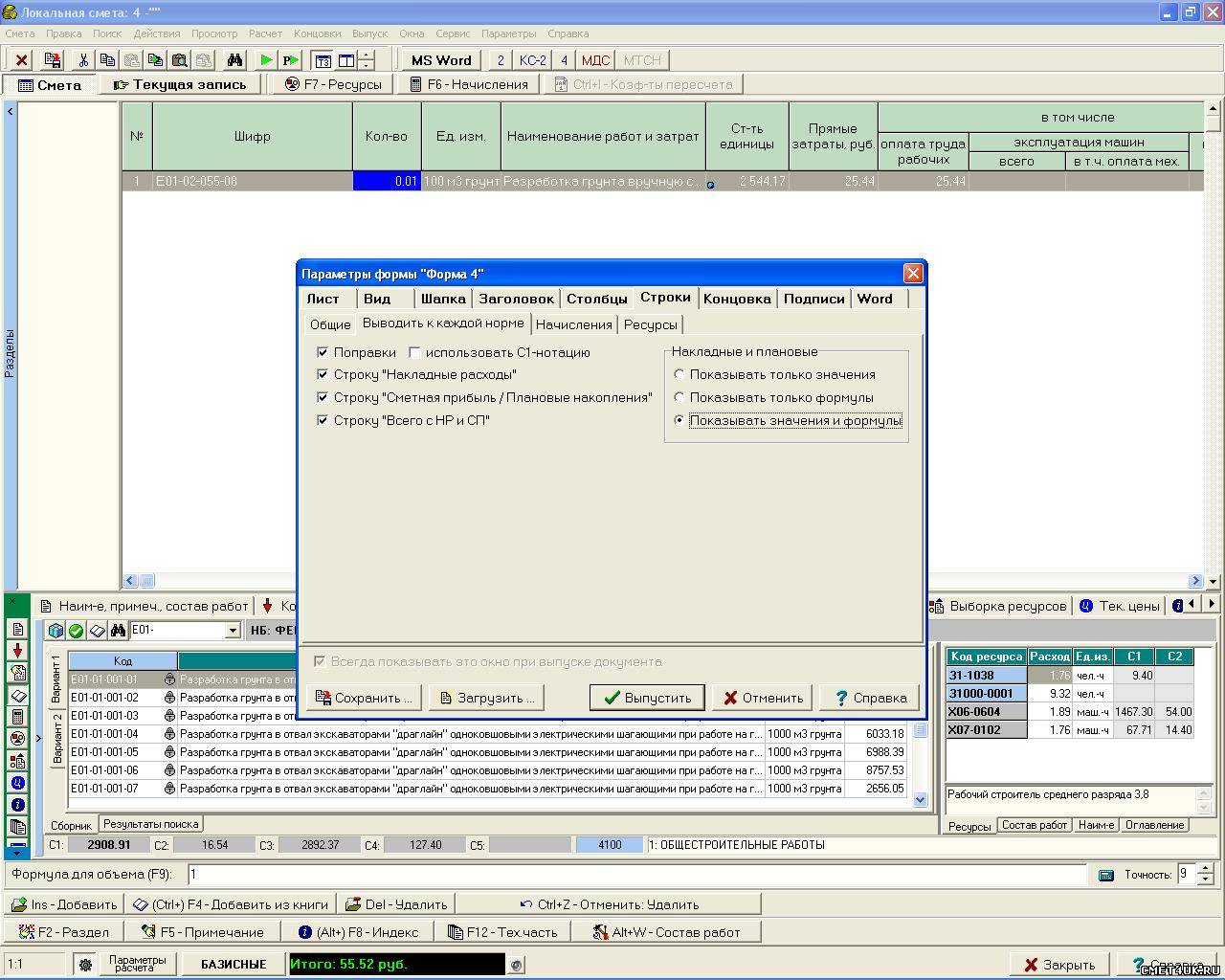The width and height of the screenshot is (1225, 980).
Task: Close the 'Параметры формы' dialog
Action: (x=913, y=274)
